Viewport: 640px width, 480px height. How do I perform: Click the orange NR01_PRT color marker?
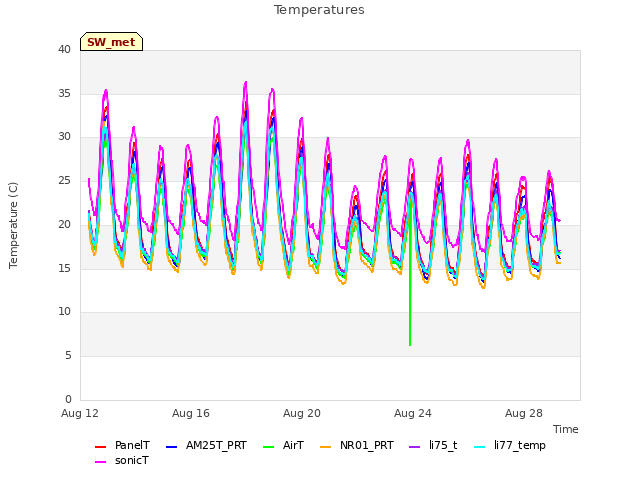pos(326,447)
